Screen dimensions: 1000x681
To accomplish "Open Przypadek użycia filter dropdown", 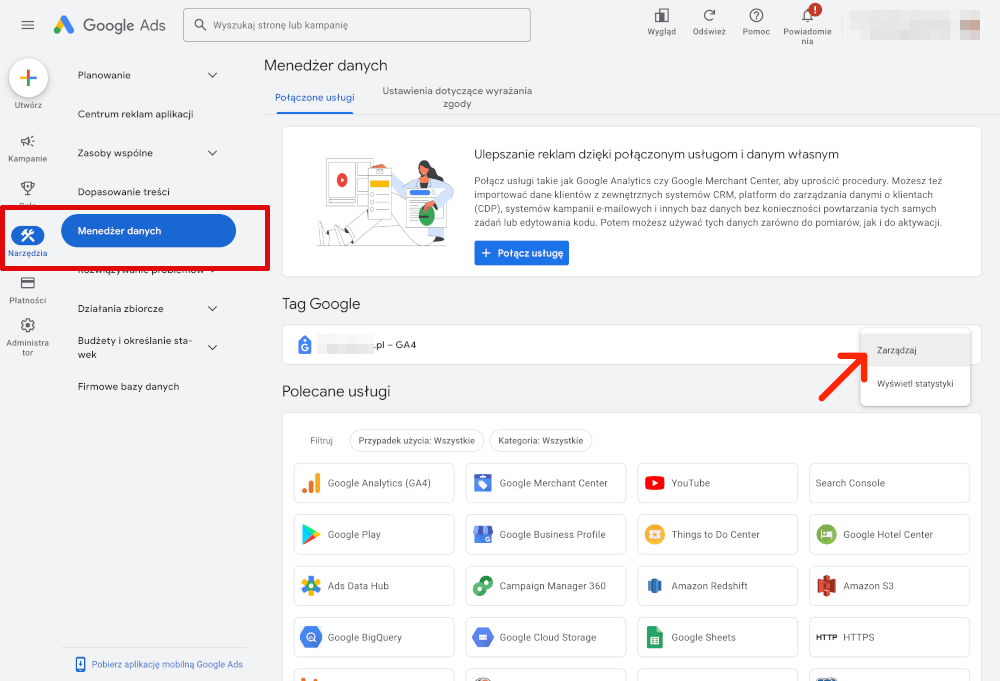I will (416, 441).
